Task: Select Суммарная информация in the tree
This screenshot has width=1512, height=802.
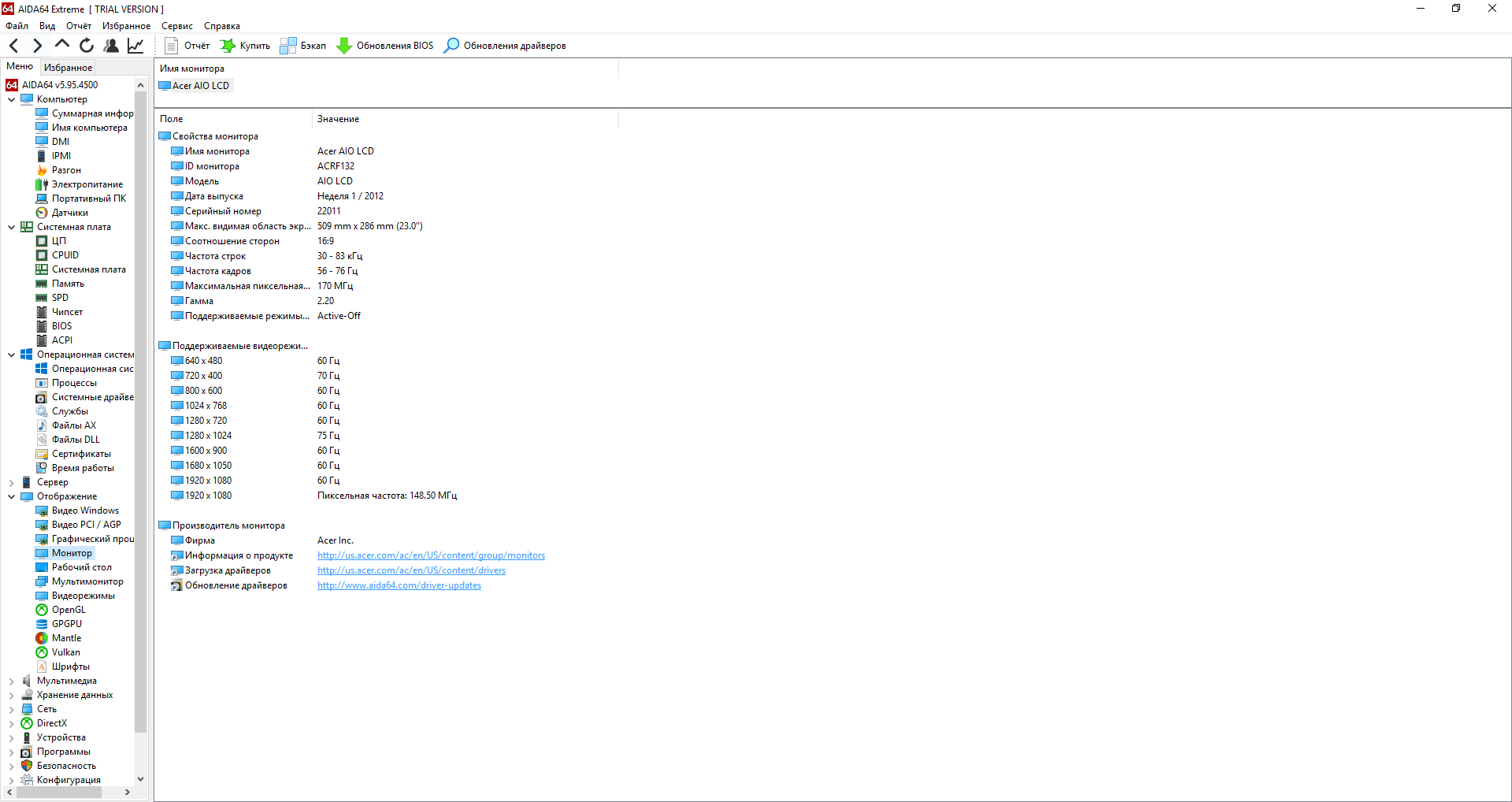Action: click(85, 113)
